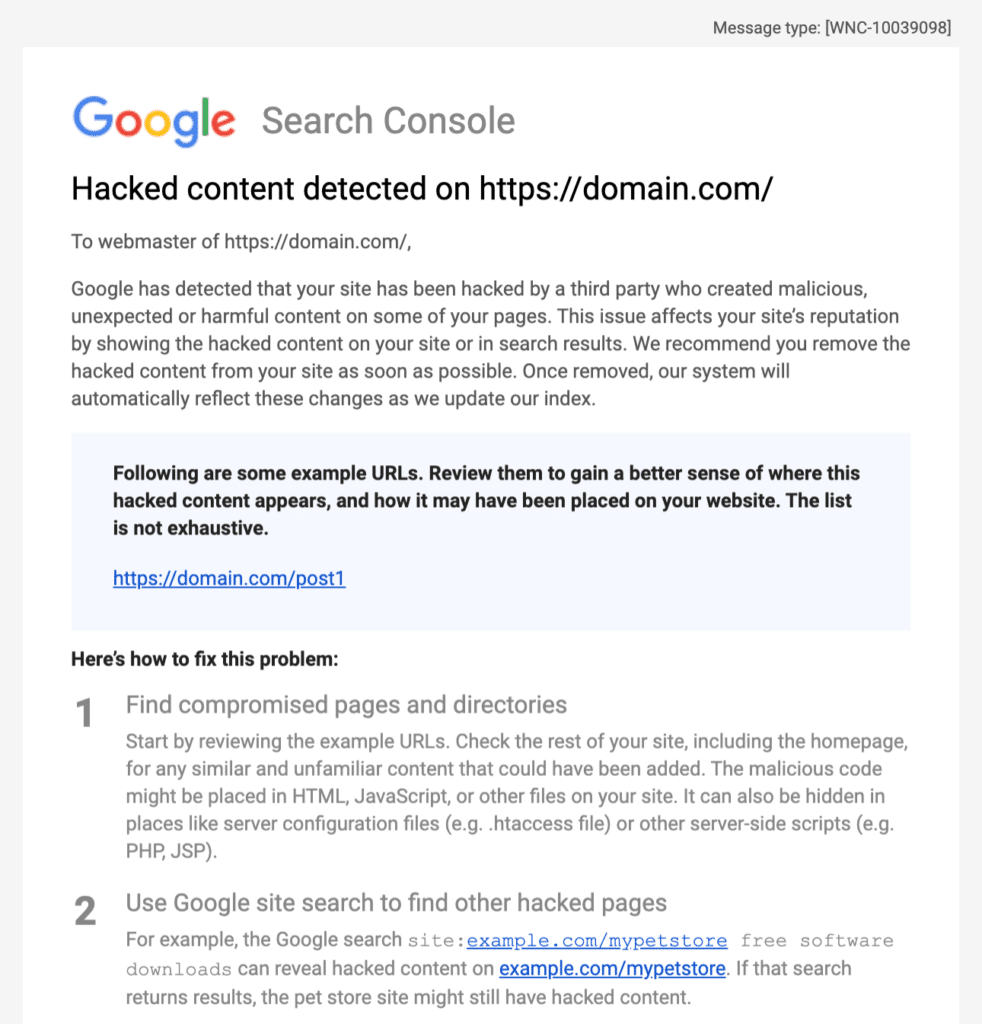982x1024 pixels.
Task: Click the step 1 description about .htaccess file
Action: click(x=516, y=796)
